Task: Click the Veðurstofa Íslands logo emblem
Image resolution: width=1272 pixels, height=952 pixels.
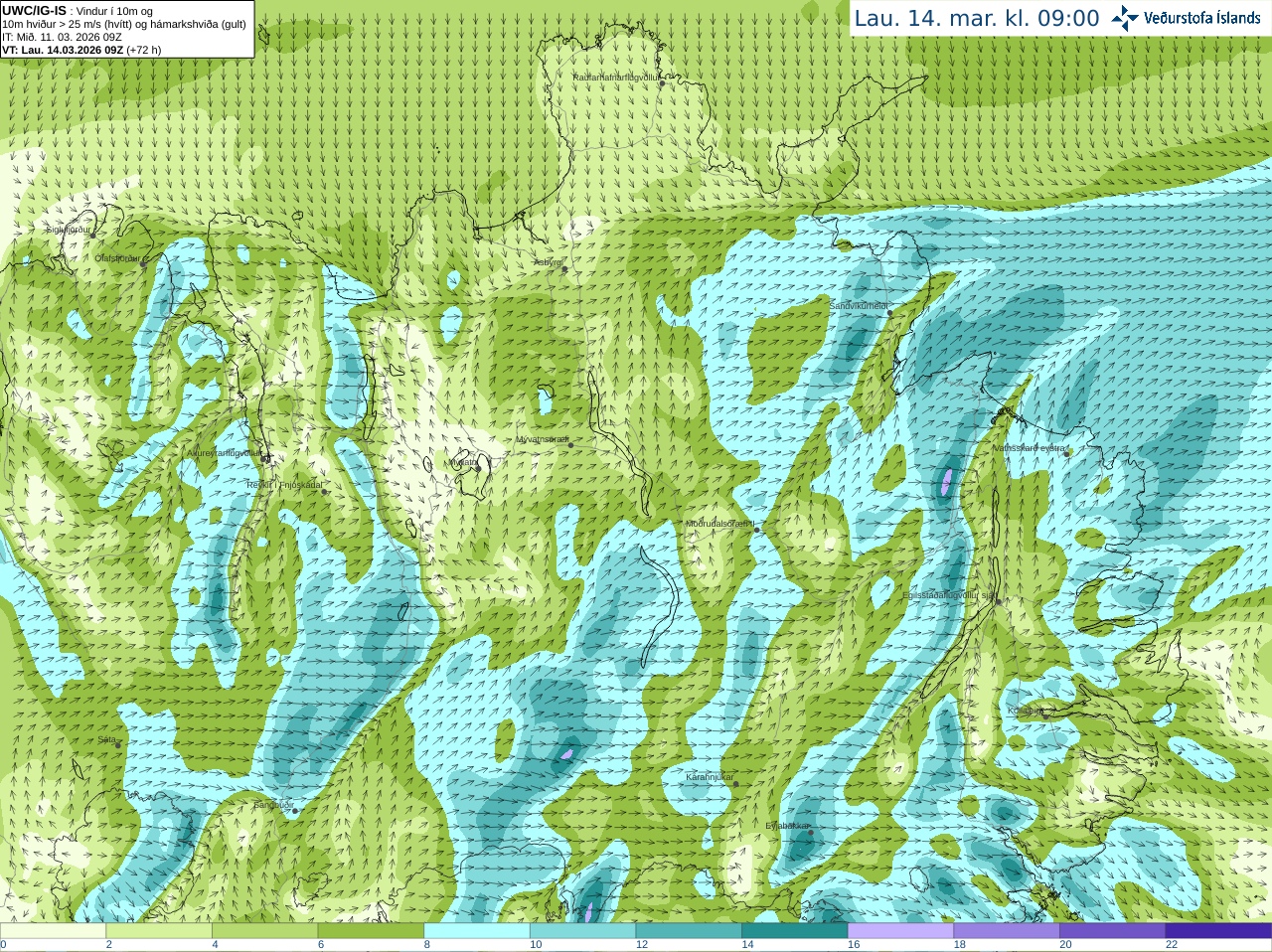Action: (x=1125, y=18)
